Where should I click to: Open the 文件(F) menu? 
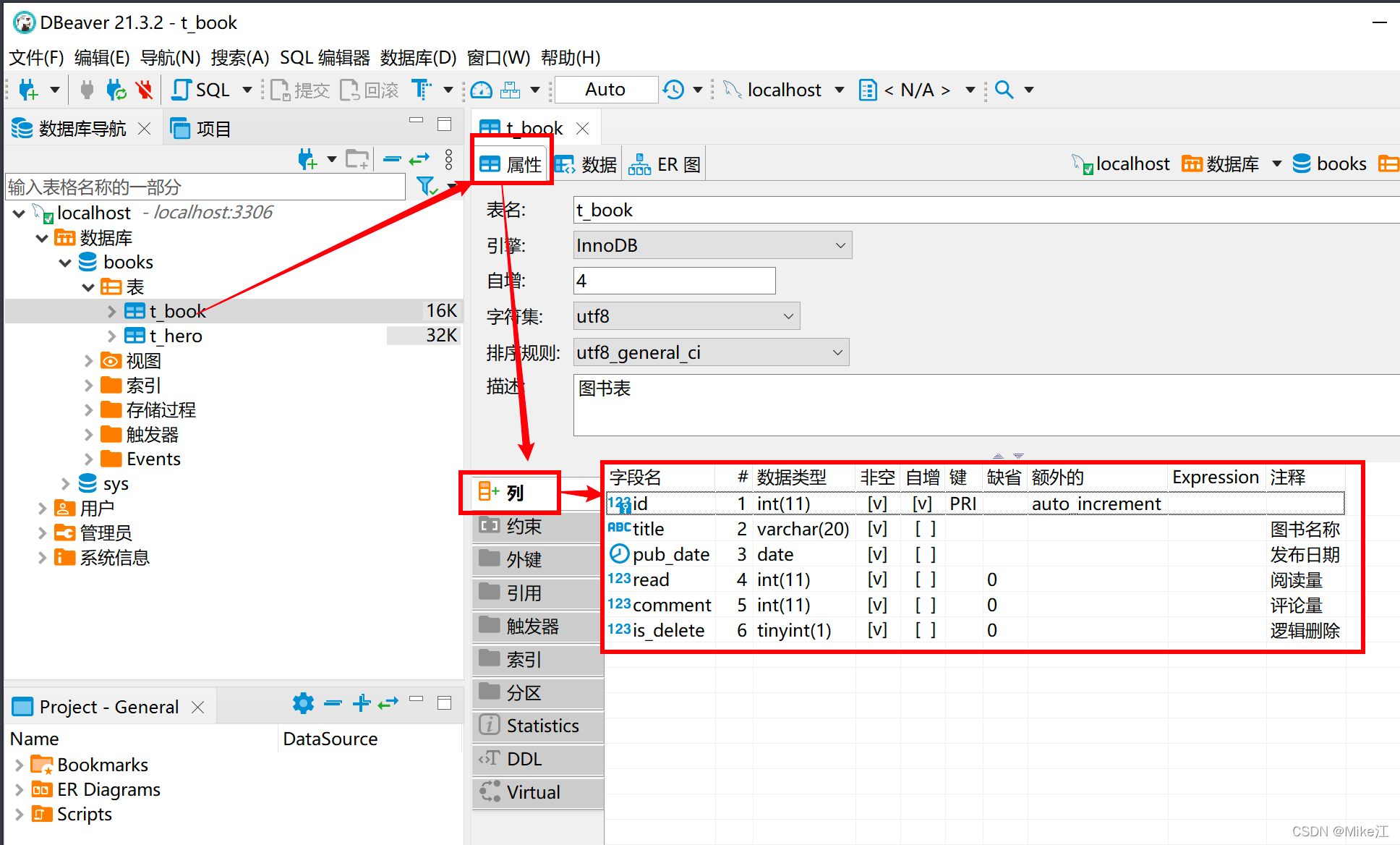[x=36, y=57]
